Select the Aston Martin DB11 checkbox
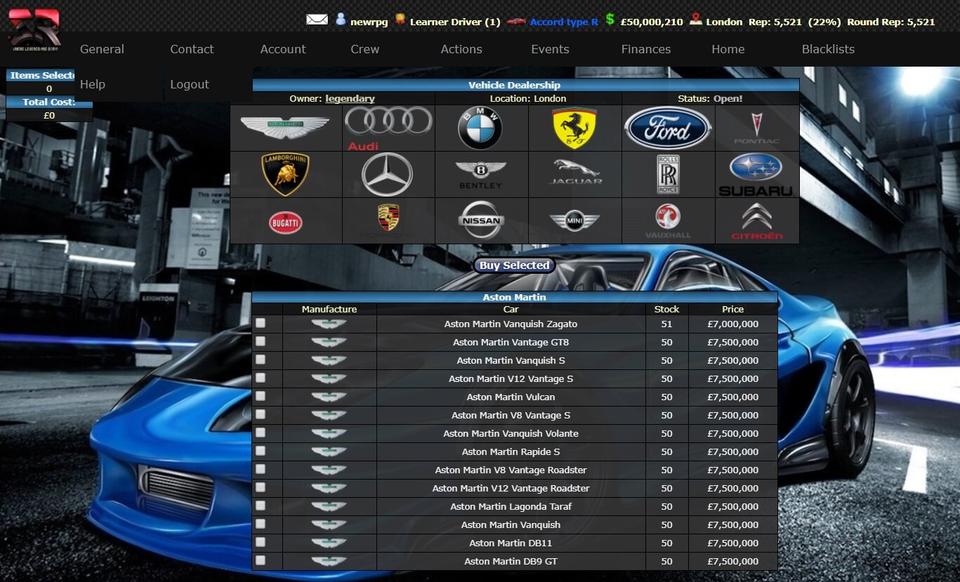Viewport: 960px width, 582px height. click(x=261, y=543)
